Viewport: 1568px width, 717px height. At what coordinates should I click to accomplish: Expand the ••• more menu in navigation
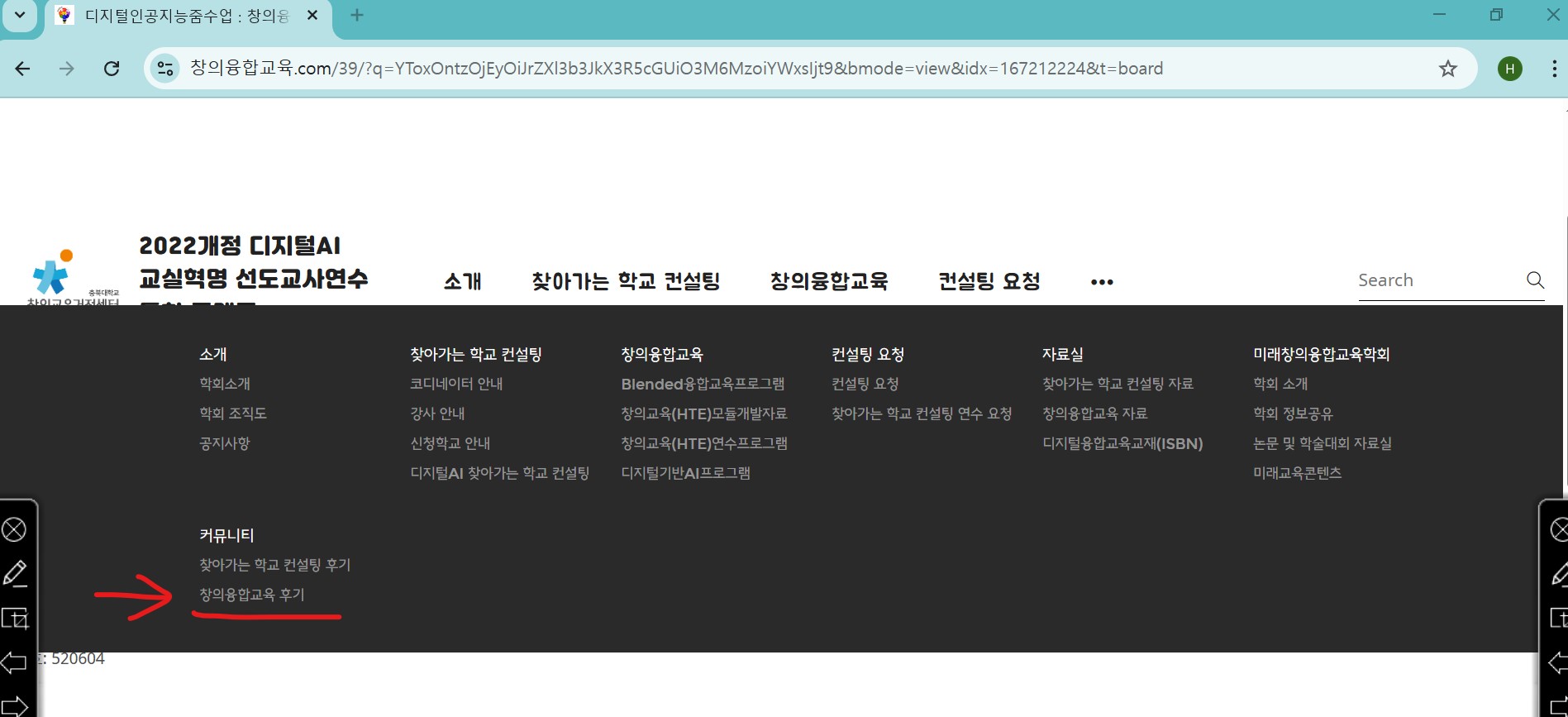[x=1102, y=282]
